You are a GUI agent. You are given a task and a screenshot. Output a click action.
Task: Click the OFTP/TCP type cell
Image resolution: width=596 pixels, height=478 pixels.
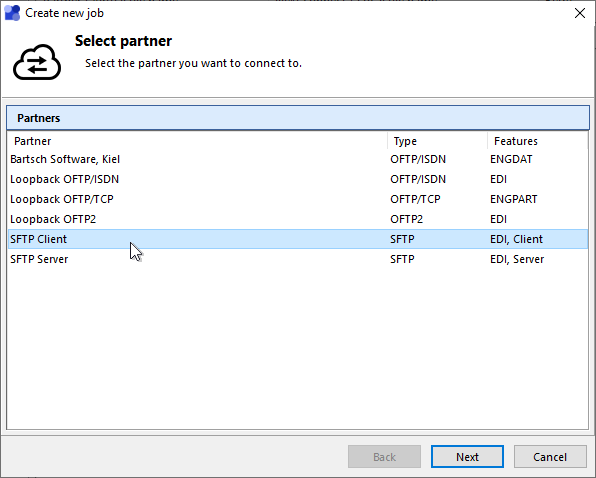[415, 199]
